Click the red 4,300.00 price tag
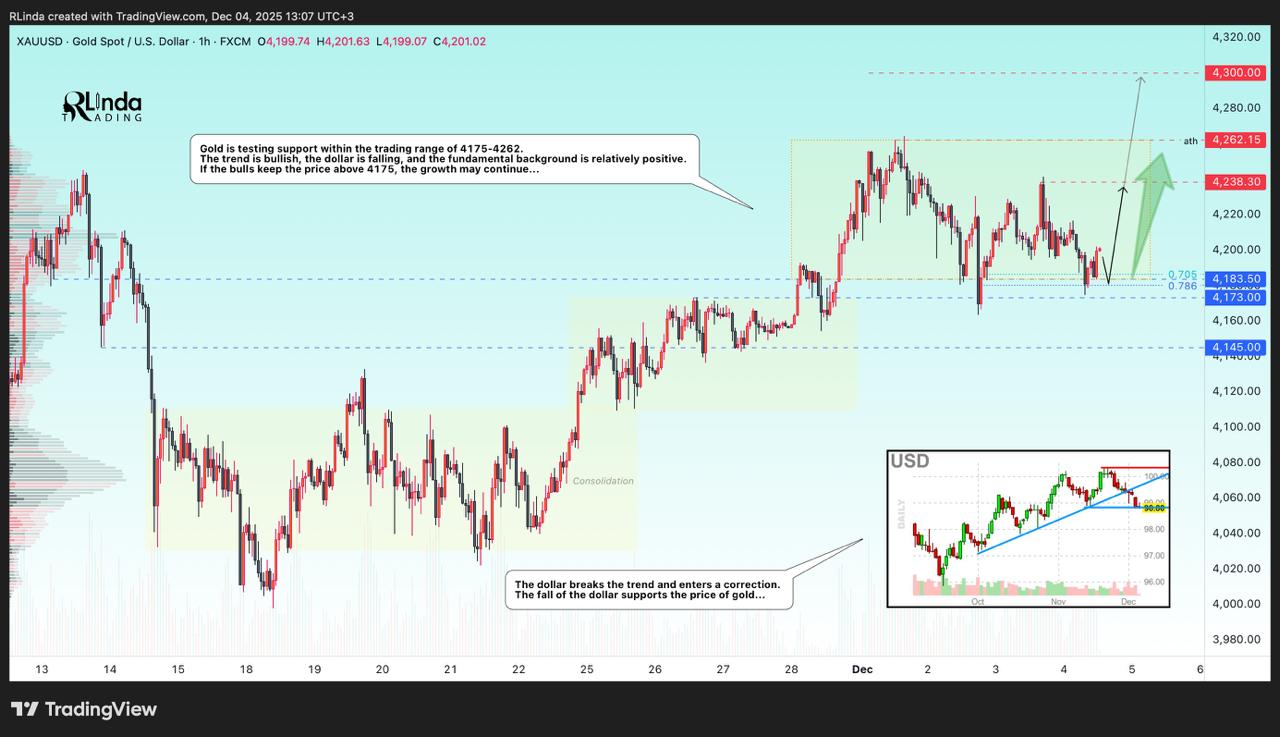 coord(1235,72)
